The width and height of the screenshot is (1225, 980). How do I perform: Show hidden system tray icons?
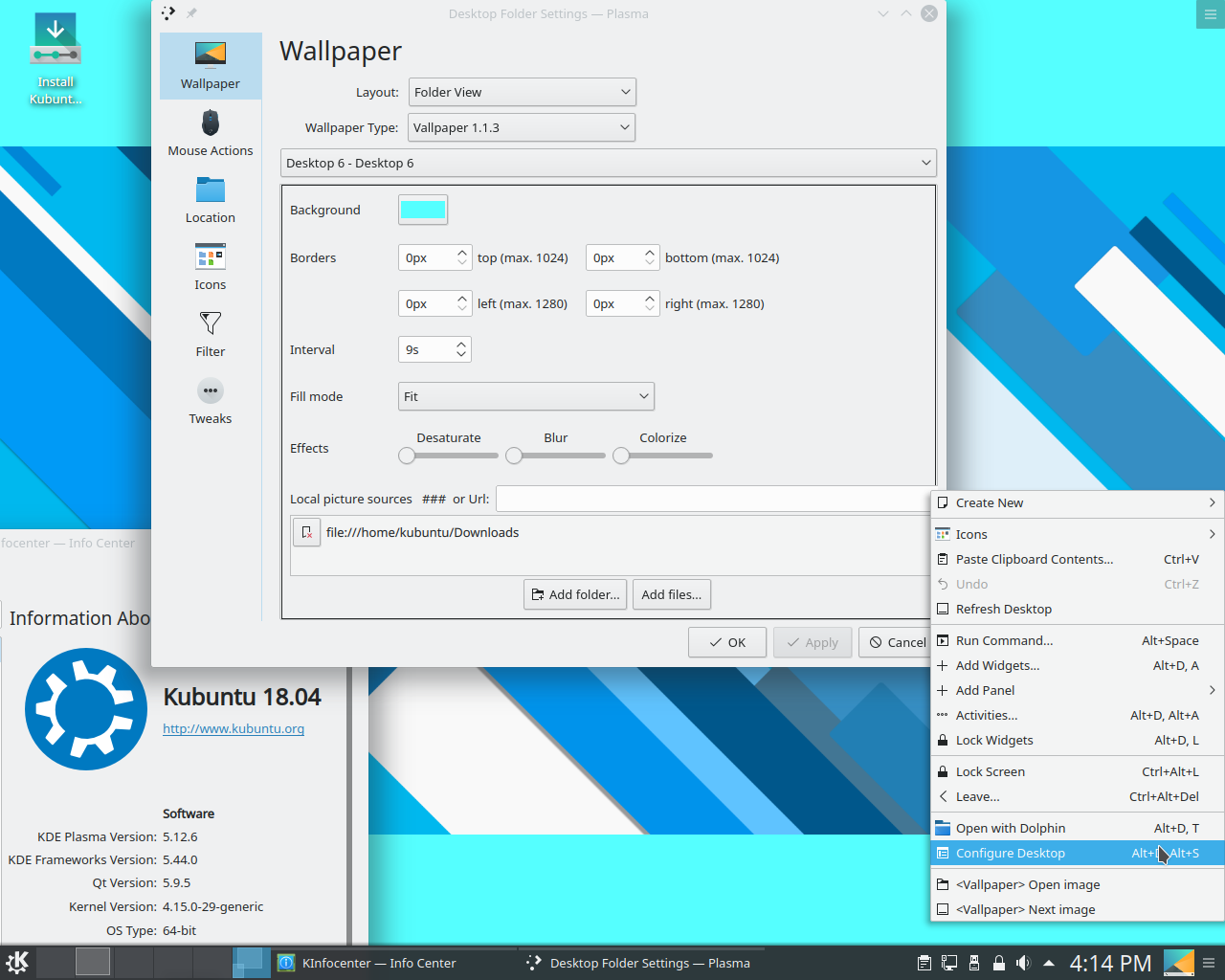click(1049, 963)
